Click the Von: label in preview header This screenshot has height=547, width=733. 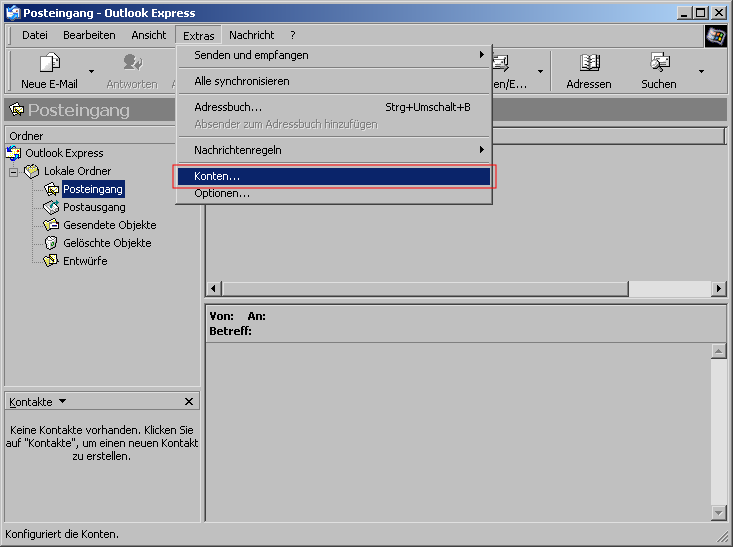pyautogui.click(x=222, y=316)
